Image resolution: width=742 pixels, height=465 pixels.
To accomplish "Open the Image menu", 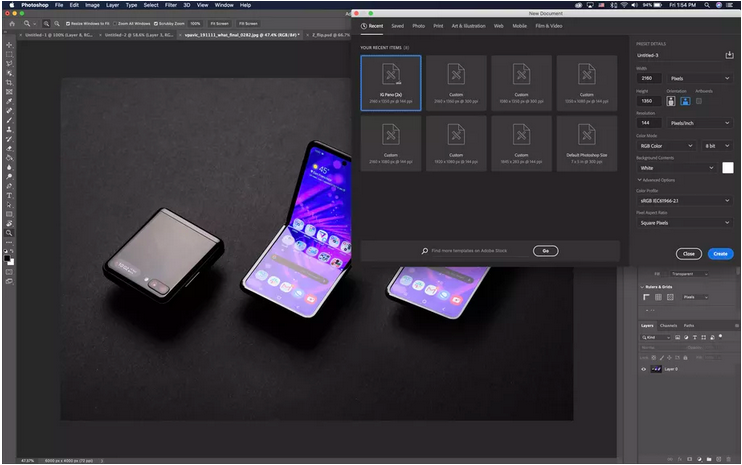I will [92, 5].
